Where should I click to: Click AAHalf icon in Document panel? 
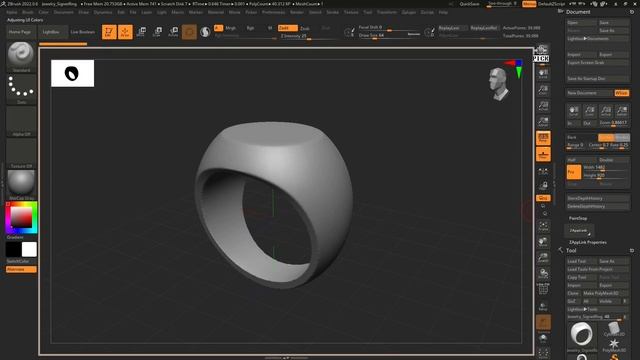622,111
